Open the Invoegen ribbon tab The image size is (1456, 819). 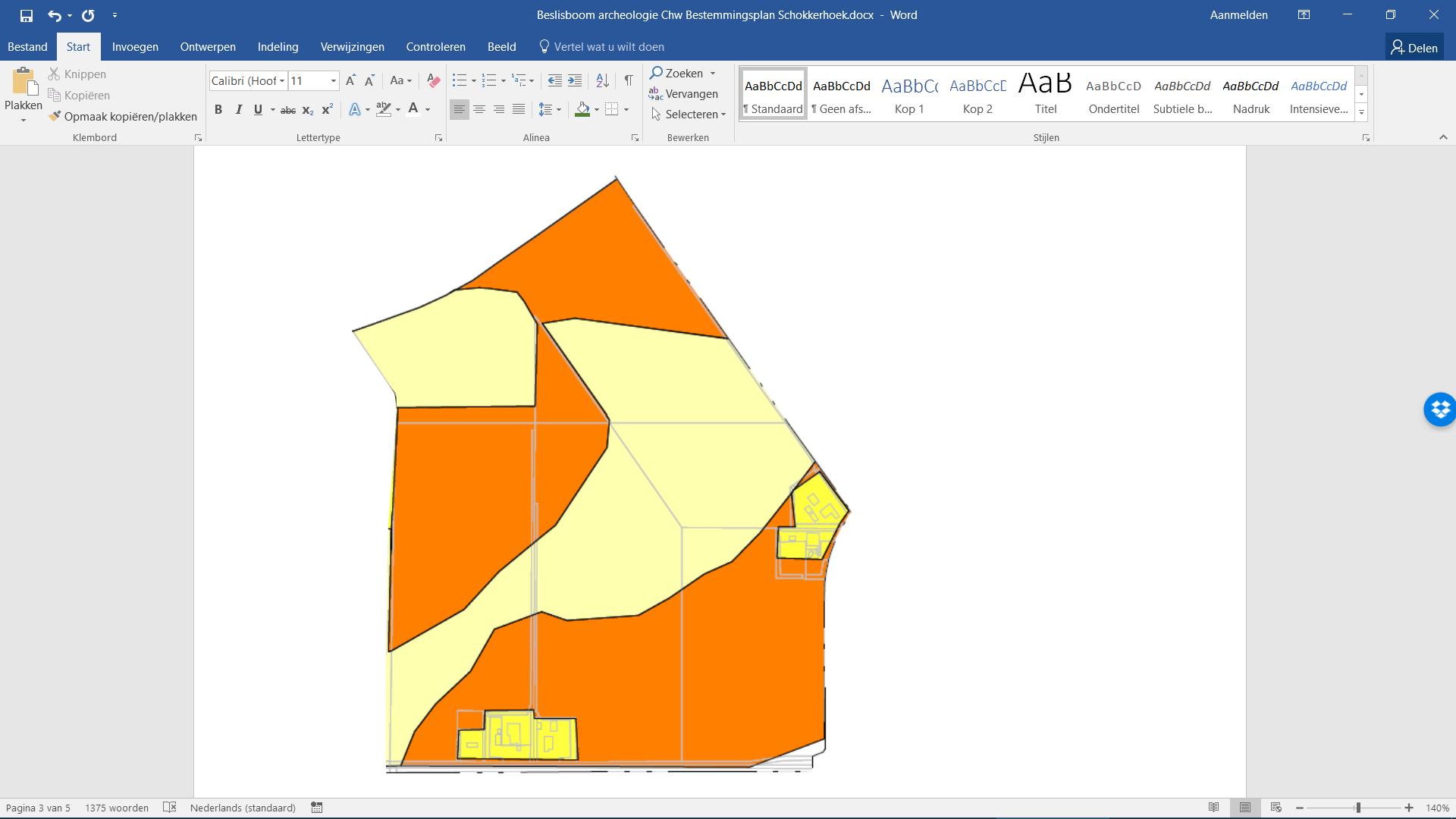tap(135, 47)
